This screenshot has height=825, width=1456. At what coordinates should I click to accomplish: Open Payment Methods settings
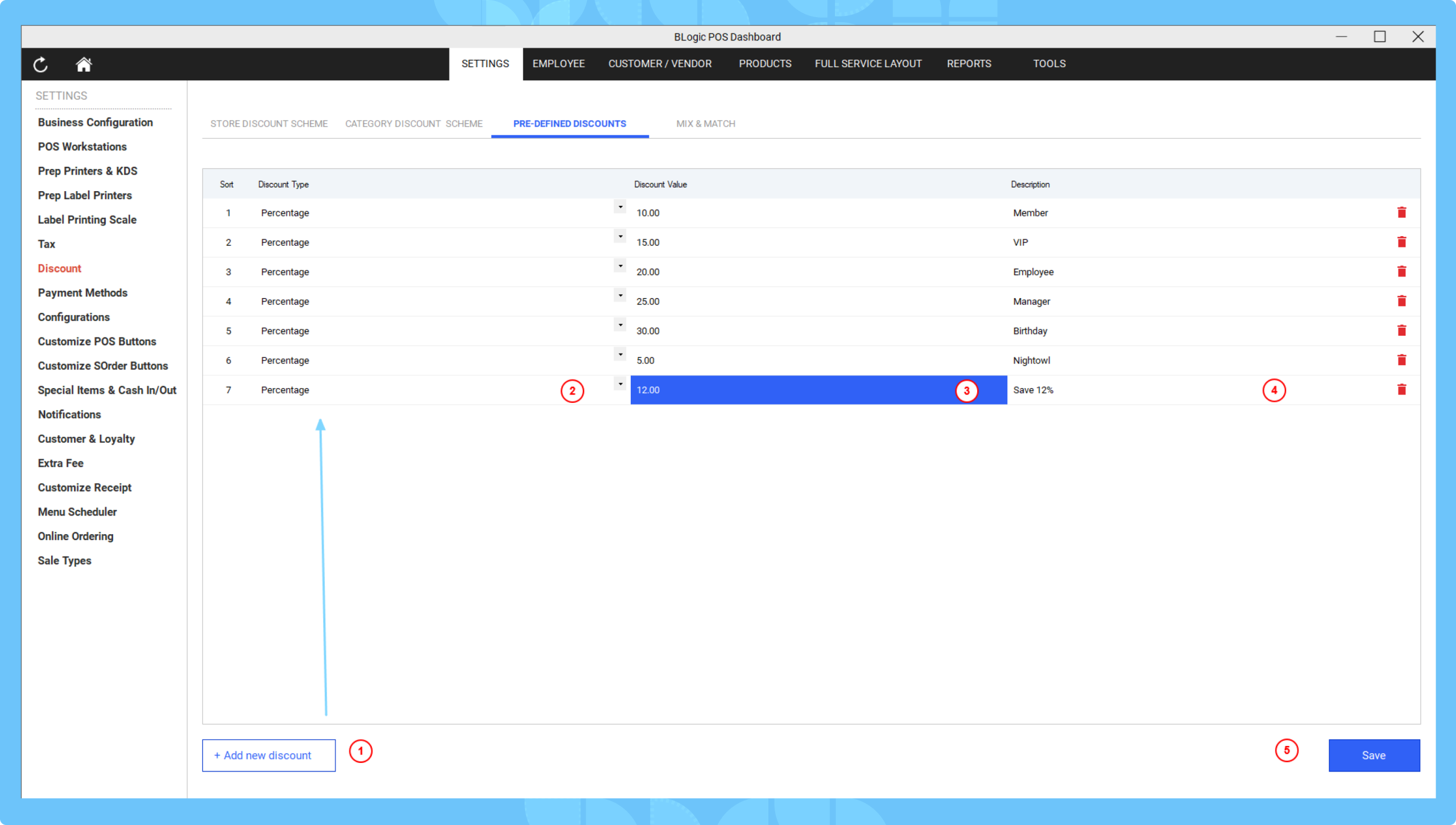[x=82, y=293]
